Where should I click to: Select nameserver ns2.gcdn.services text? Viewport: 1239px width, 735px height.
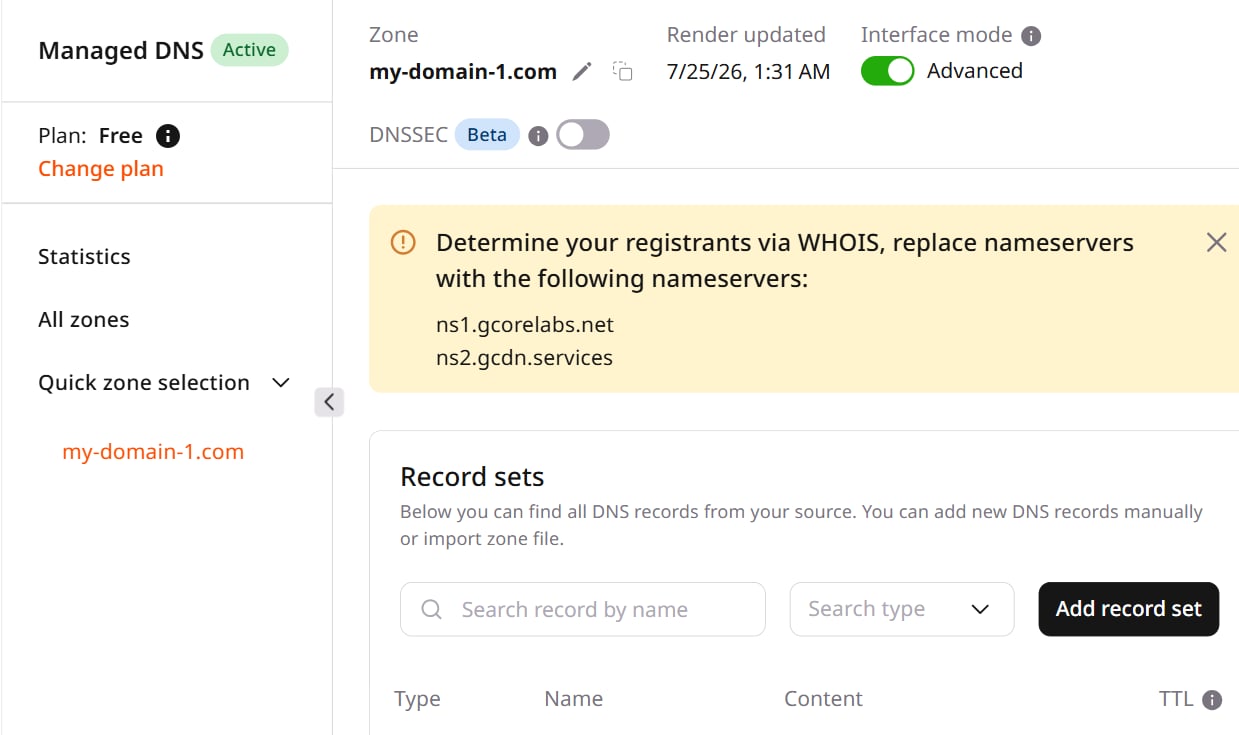click(524, 358)
